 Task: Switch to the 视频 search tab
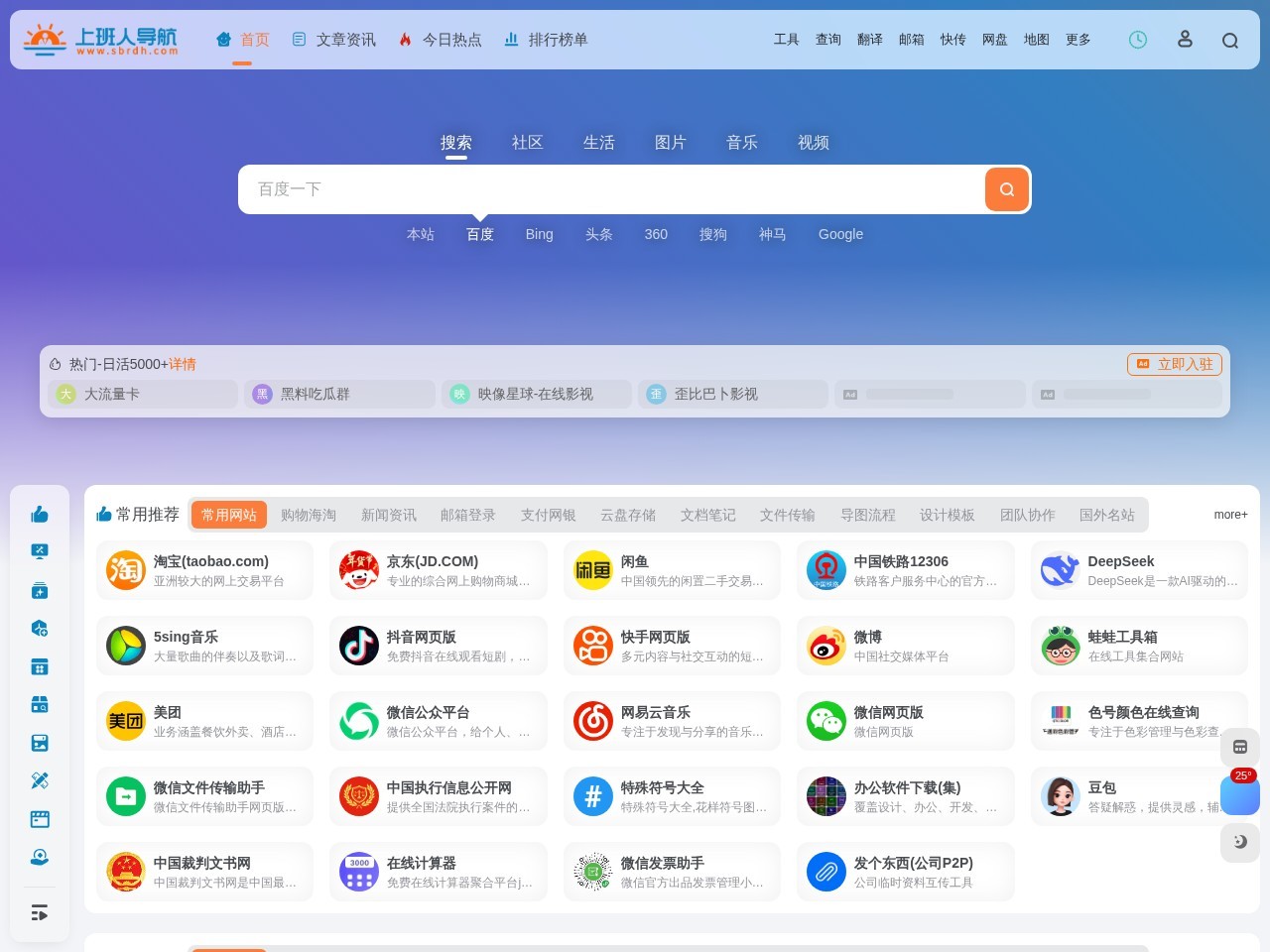(814, 143)
